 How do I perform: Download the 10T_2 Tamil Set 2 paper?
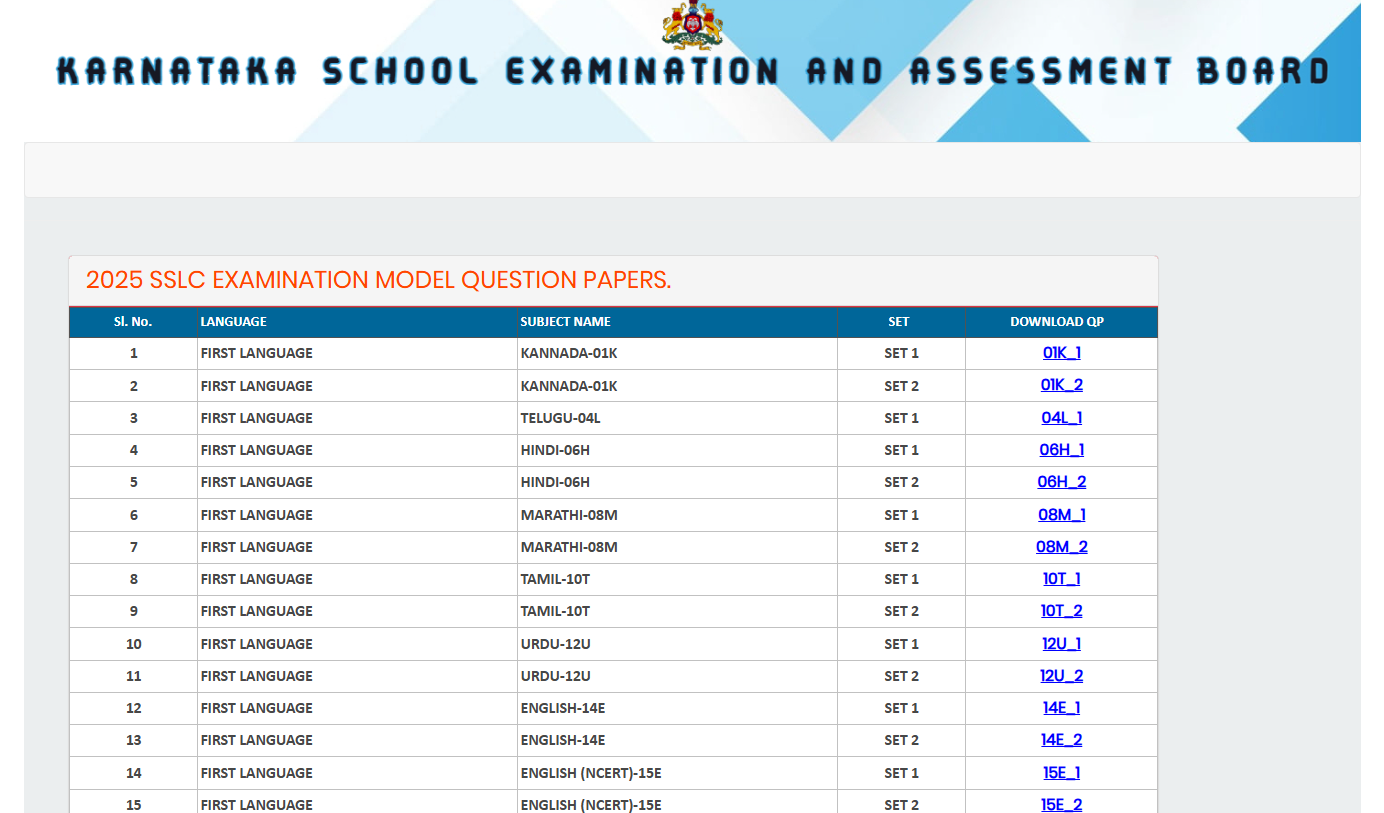click(1061, 611)
